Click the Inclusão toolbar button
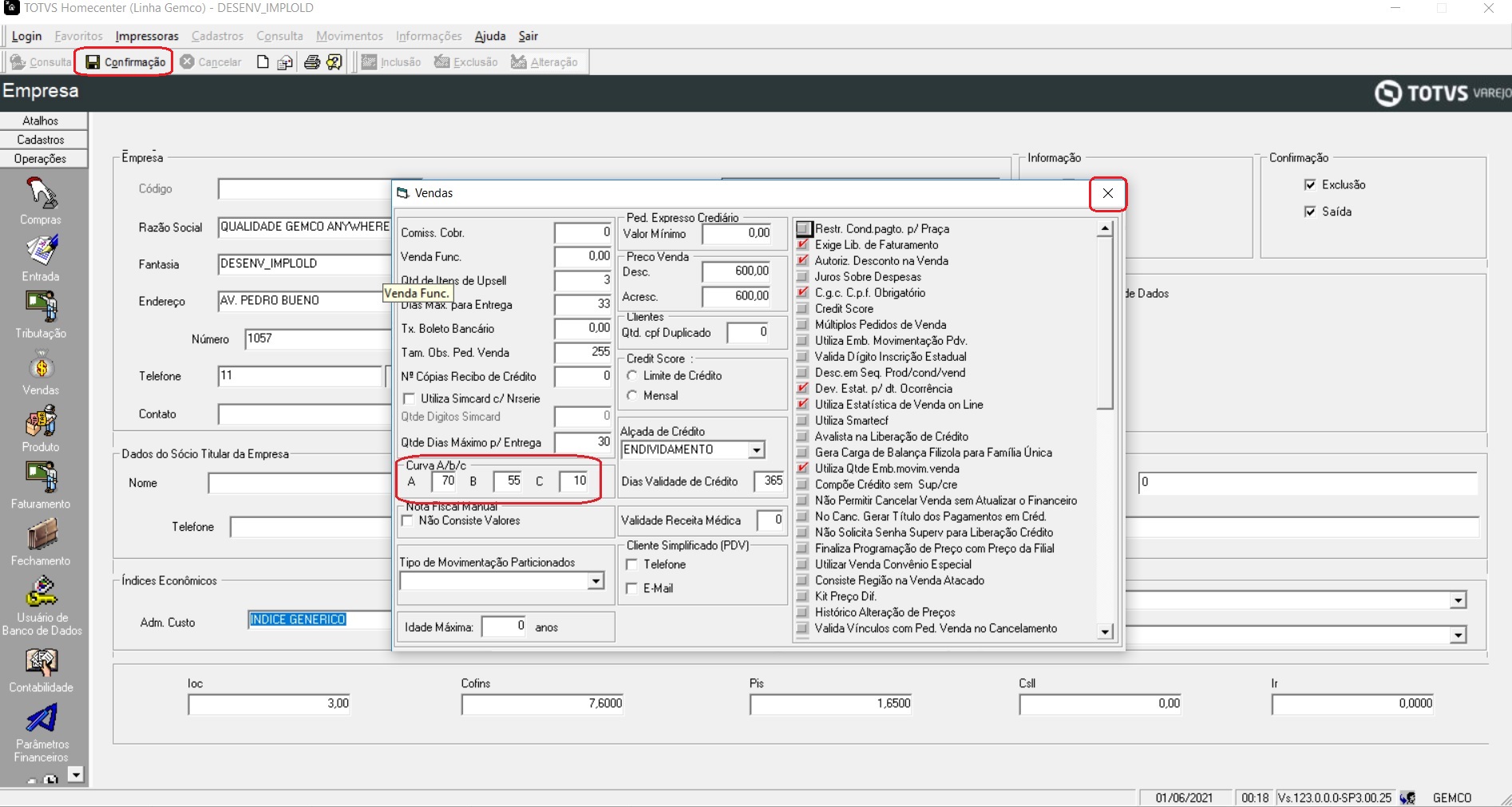This screenshot has width=1512, height=807. point(391,62)
